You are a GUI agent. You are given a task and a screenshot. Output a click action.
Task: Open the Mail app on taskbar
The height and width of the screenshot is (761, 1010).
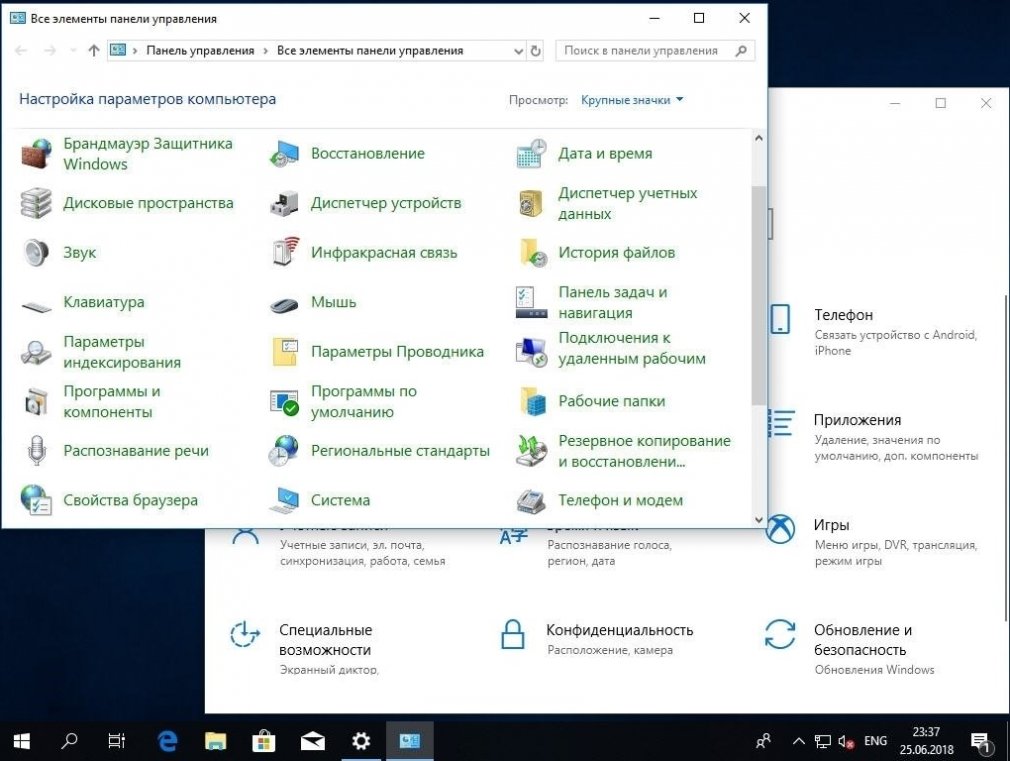(312, 741)
